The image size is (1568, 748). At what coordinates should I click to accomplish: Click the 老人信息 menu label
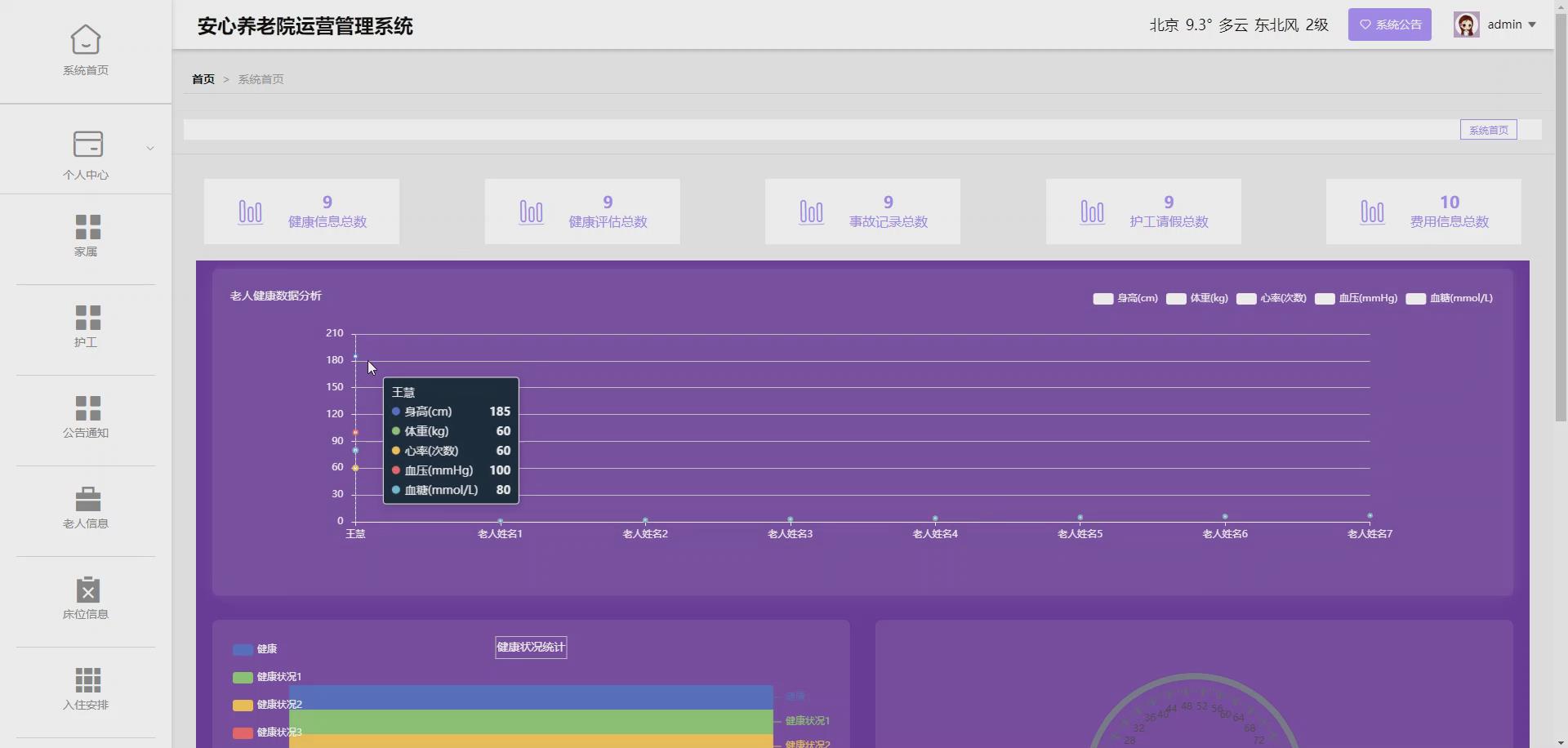pyautogui.click(x=86, y=523)
